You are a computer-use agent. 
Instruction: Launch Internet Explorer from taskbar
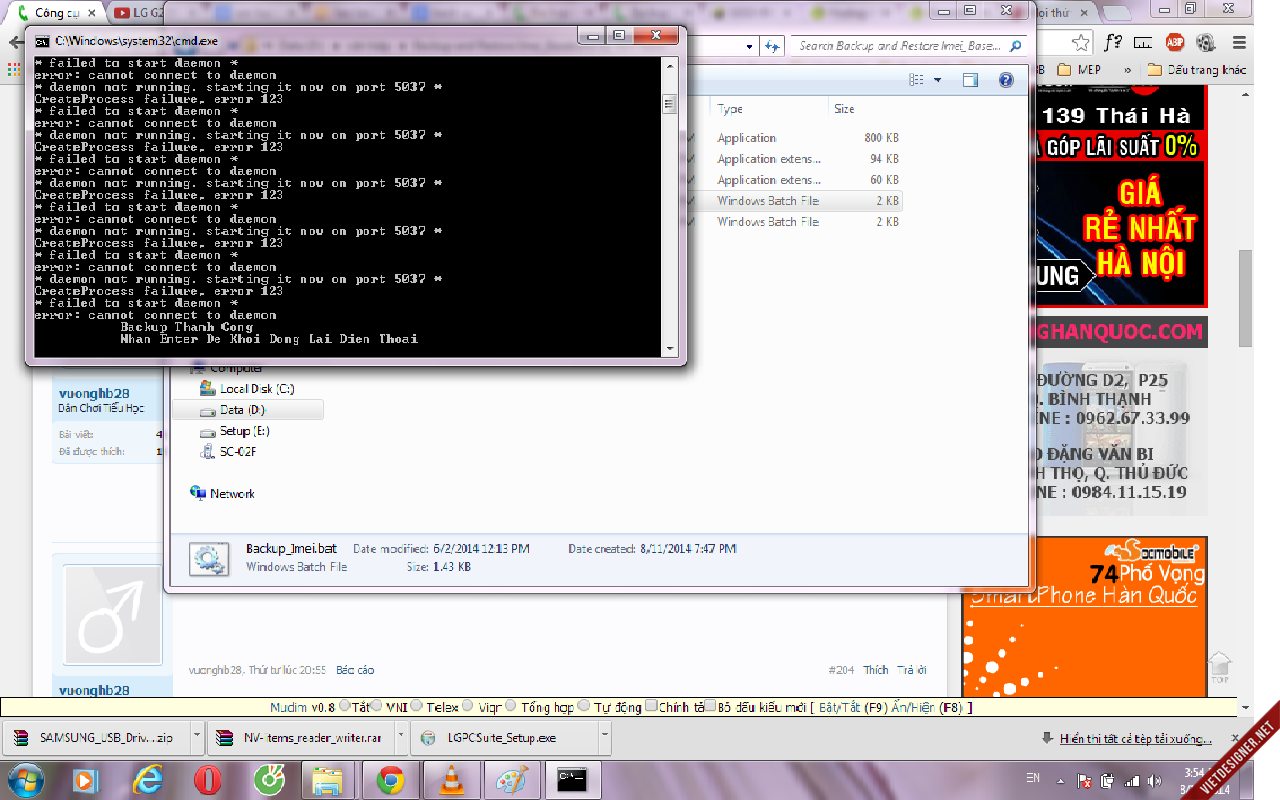tap(147, 779)
